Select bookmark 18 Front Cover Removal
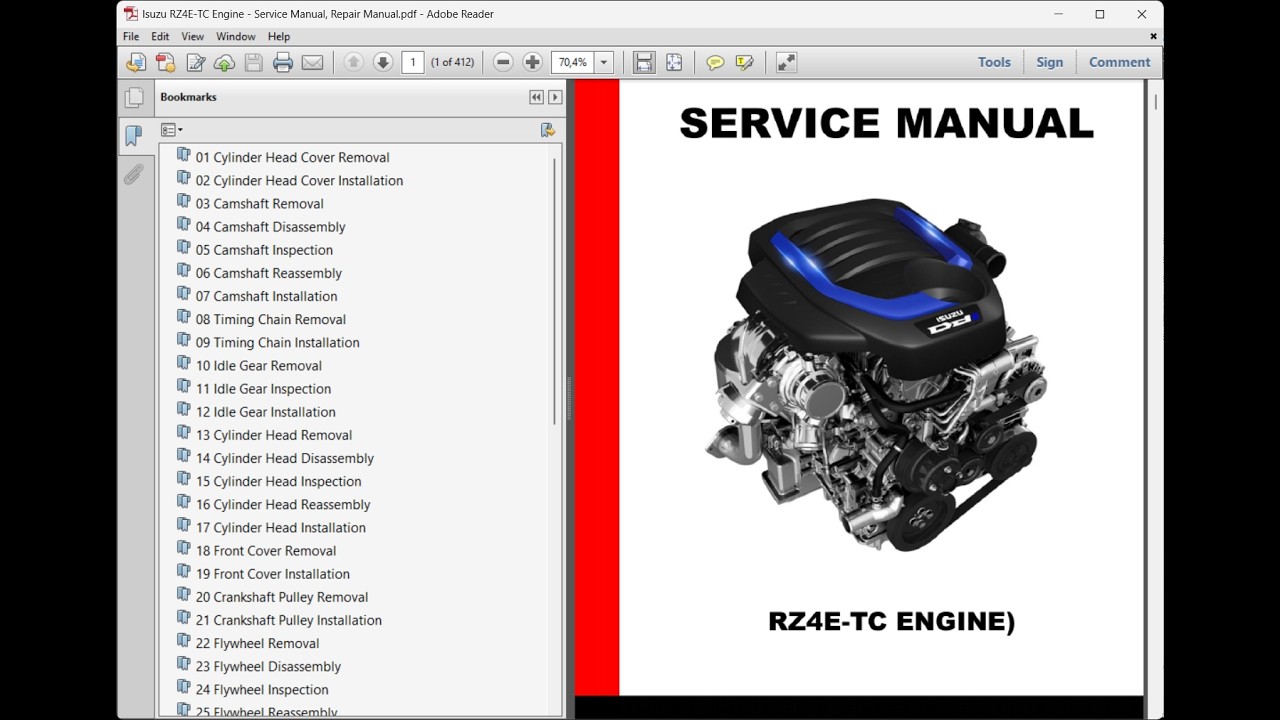 tap(265, 551)
